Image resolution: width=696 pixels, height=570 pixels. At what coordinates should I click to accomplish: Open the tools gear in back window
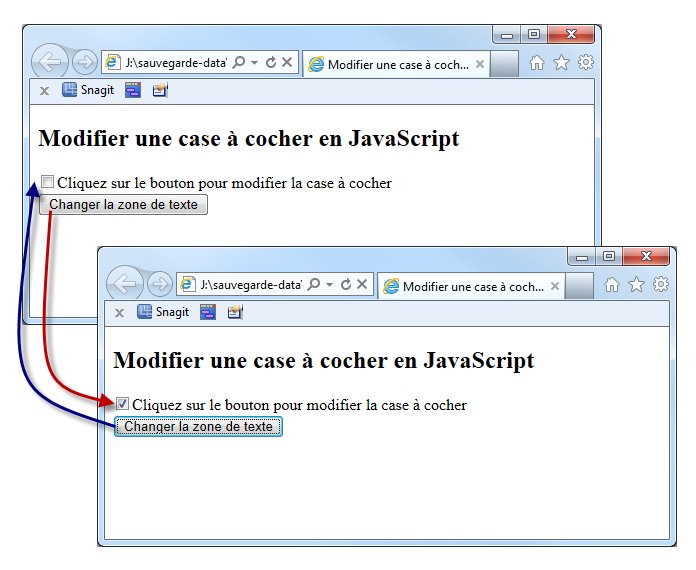586,62
